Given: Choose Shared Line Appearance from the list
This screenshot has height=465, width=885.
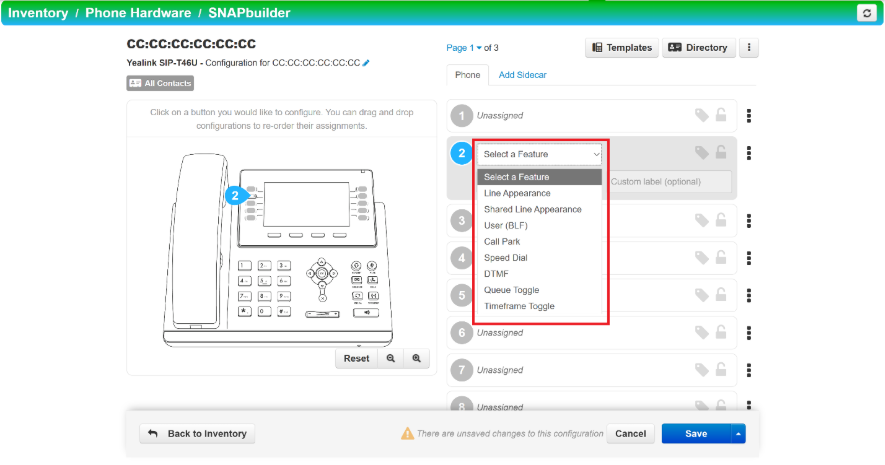Looking at the screenshot, I should [540, 209].
